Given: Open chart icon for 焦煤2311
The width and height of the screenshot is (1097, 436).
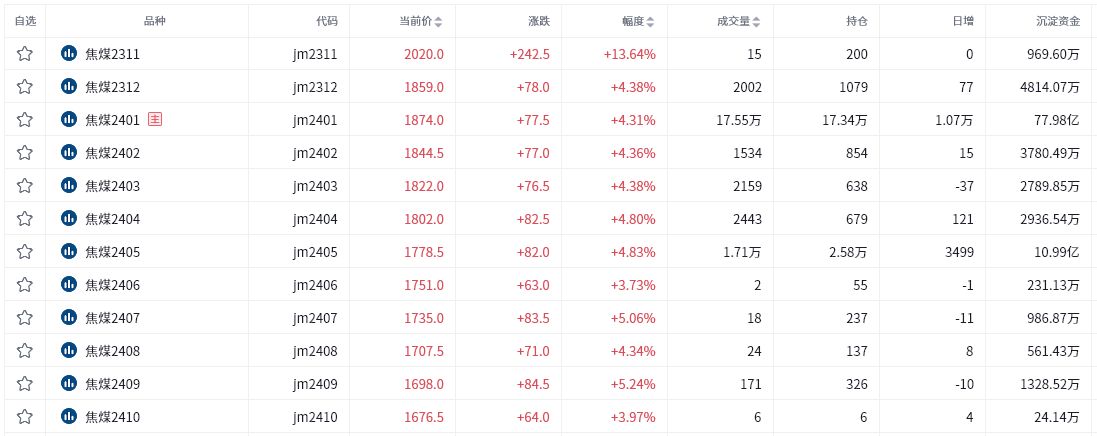Looking at the screenshot, I should click(69, 53).
